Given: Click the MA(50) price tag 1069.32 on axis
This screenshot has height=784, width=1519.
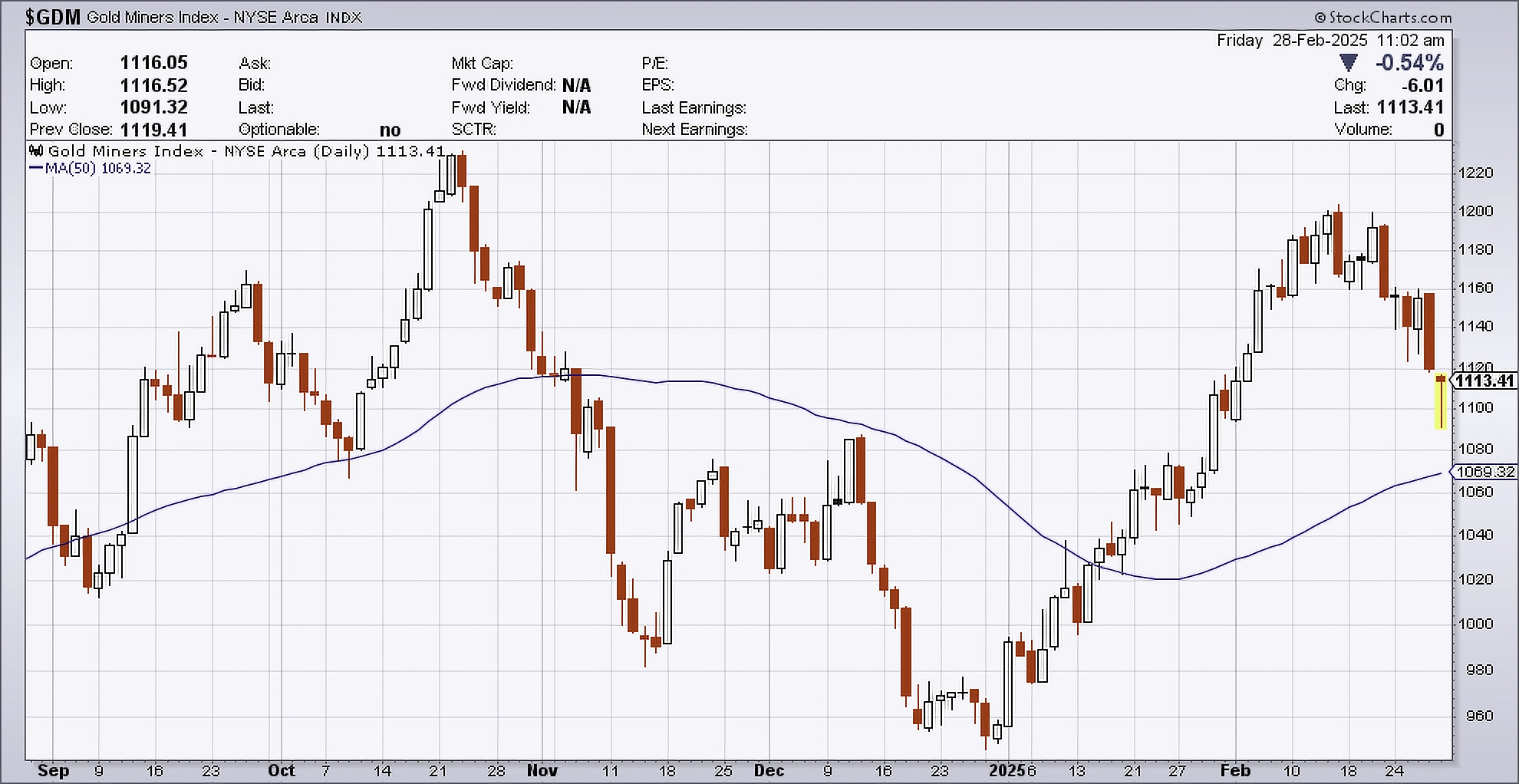Looking at the screenshot, I should pos(1484,472).
